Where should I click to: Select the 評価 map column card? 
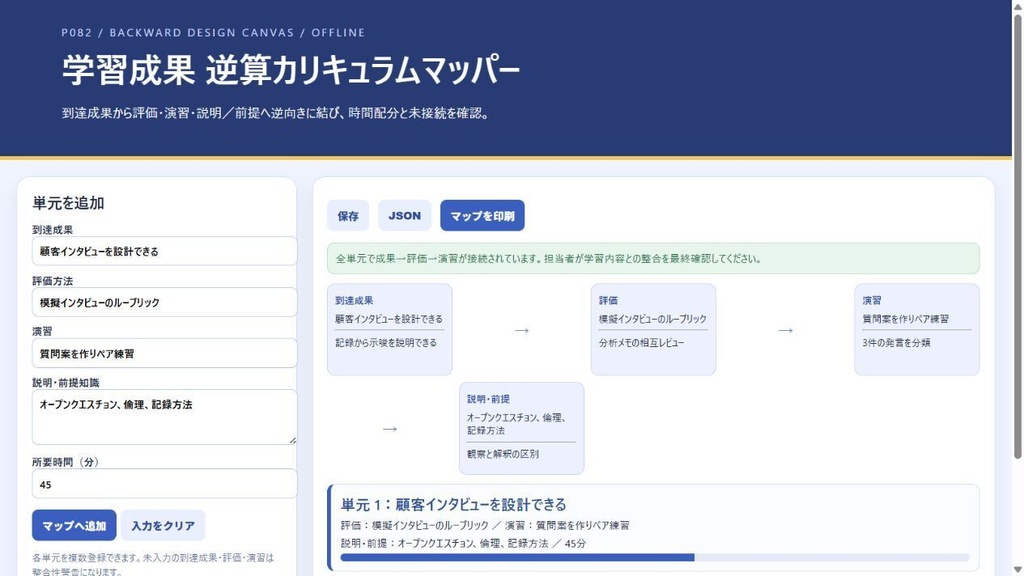tap(653, 329)
